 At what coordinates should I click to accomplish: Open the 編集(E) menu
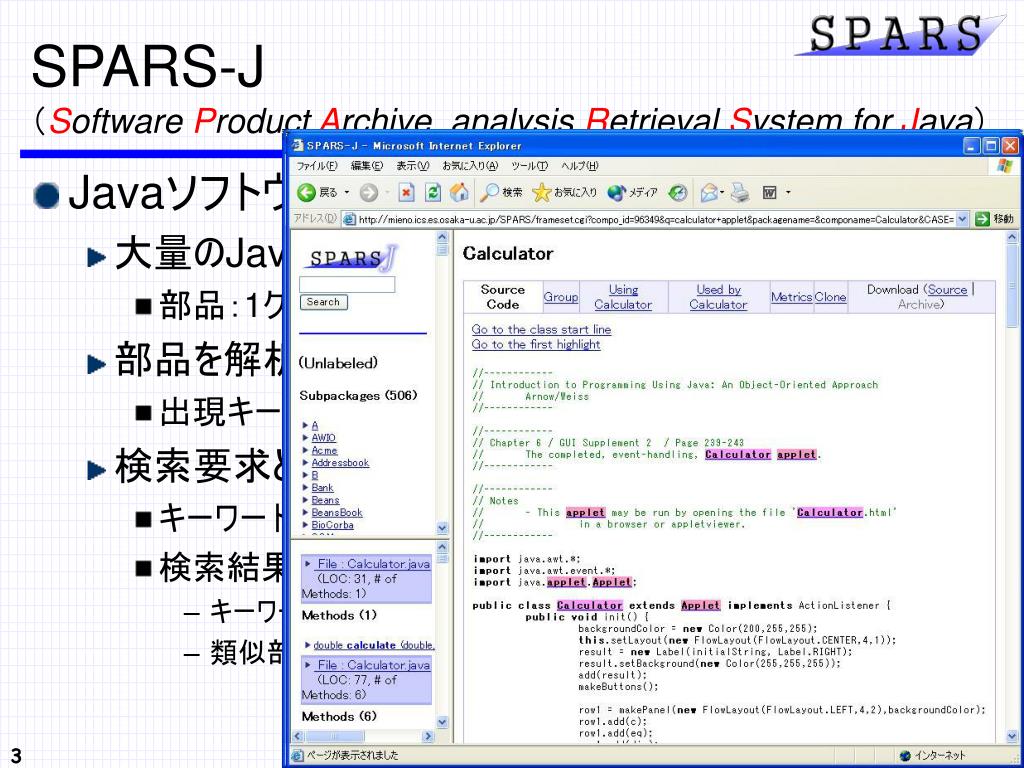(366, 166)
